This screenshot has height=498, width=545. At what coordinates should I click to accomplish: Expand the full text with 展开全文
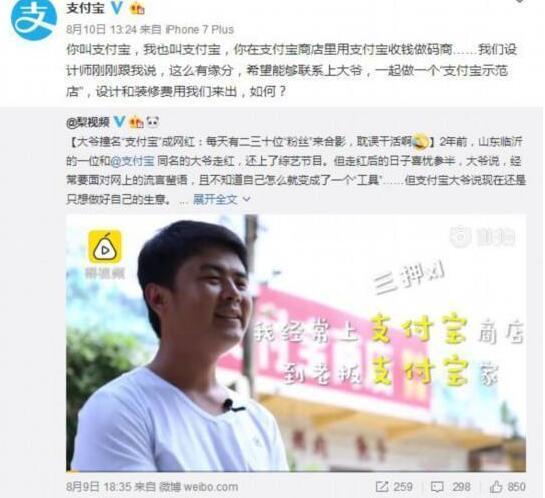click(215, 199)
